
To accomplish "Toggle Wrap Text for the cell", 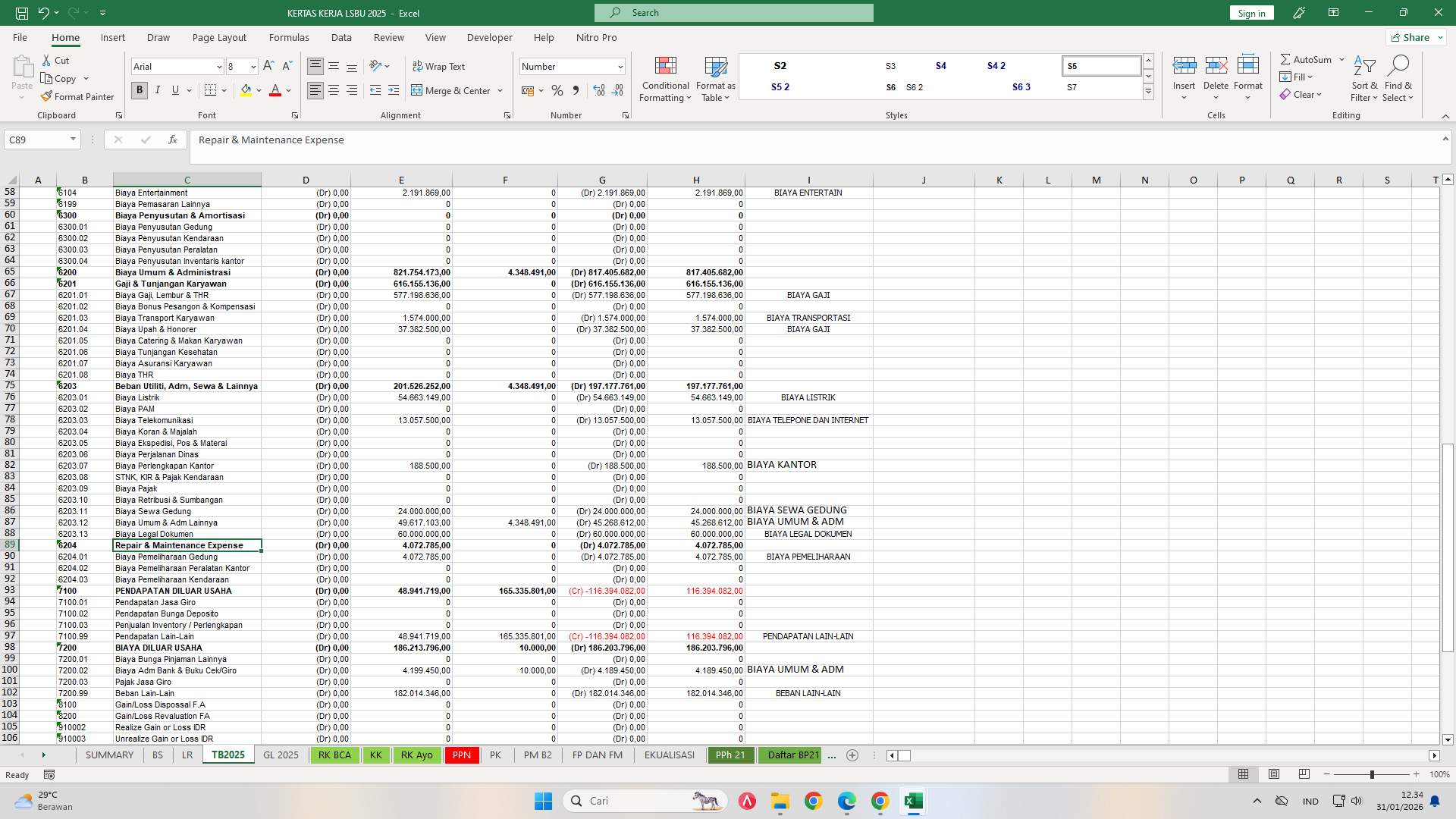I will [440, 66].
